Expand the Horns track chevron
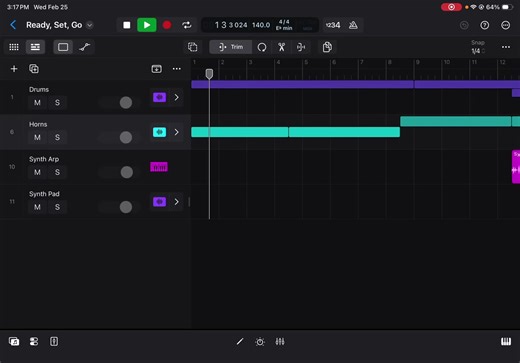 (177, 132)
